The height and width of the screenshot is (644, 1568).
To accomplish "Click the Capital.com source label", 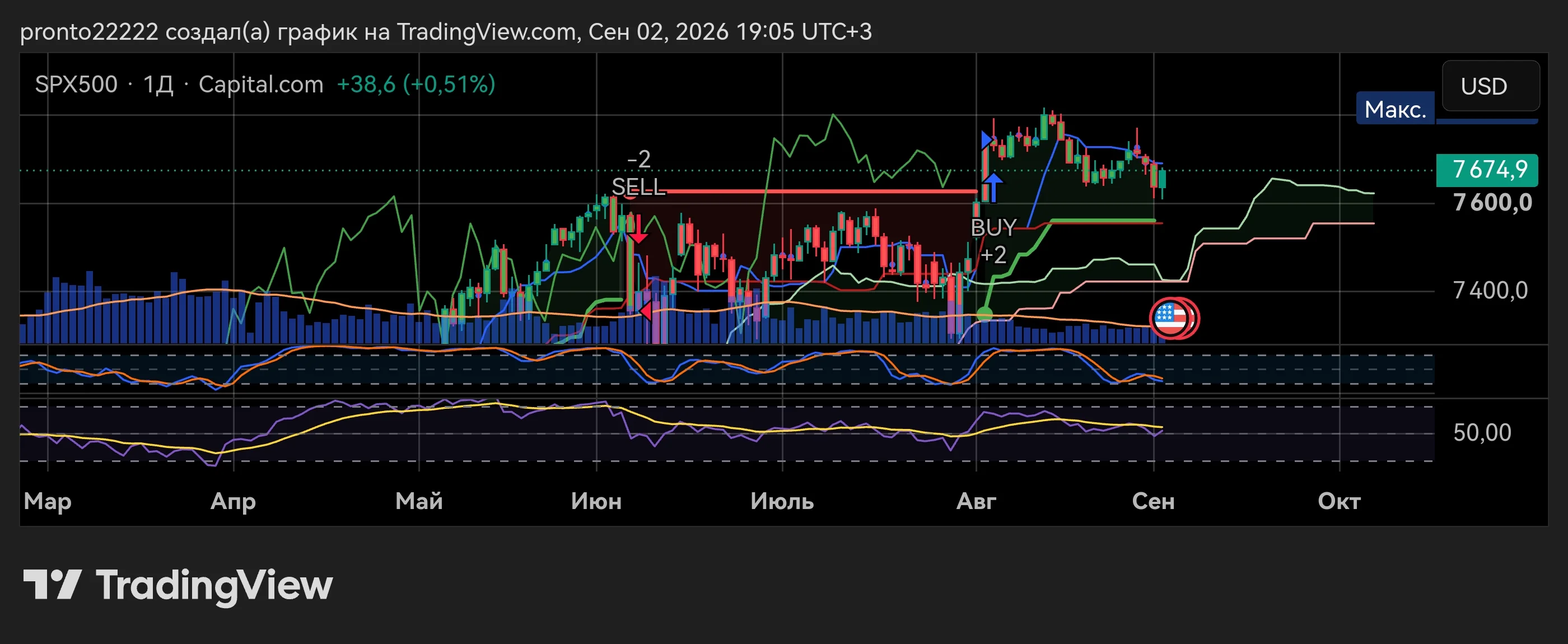I will [x=261, y=84].
